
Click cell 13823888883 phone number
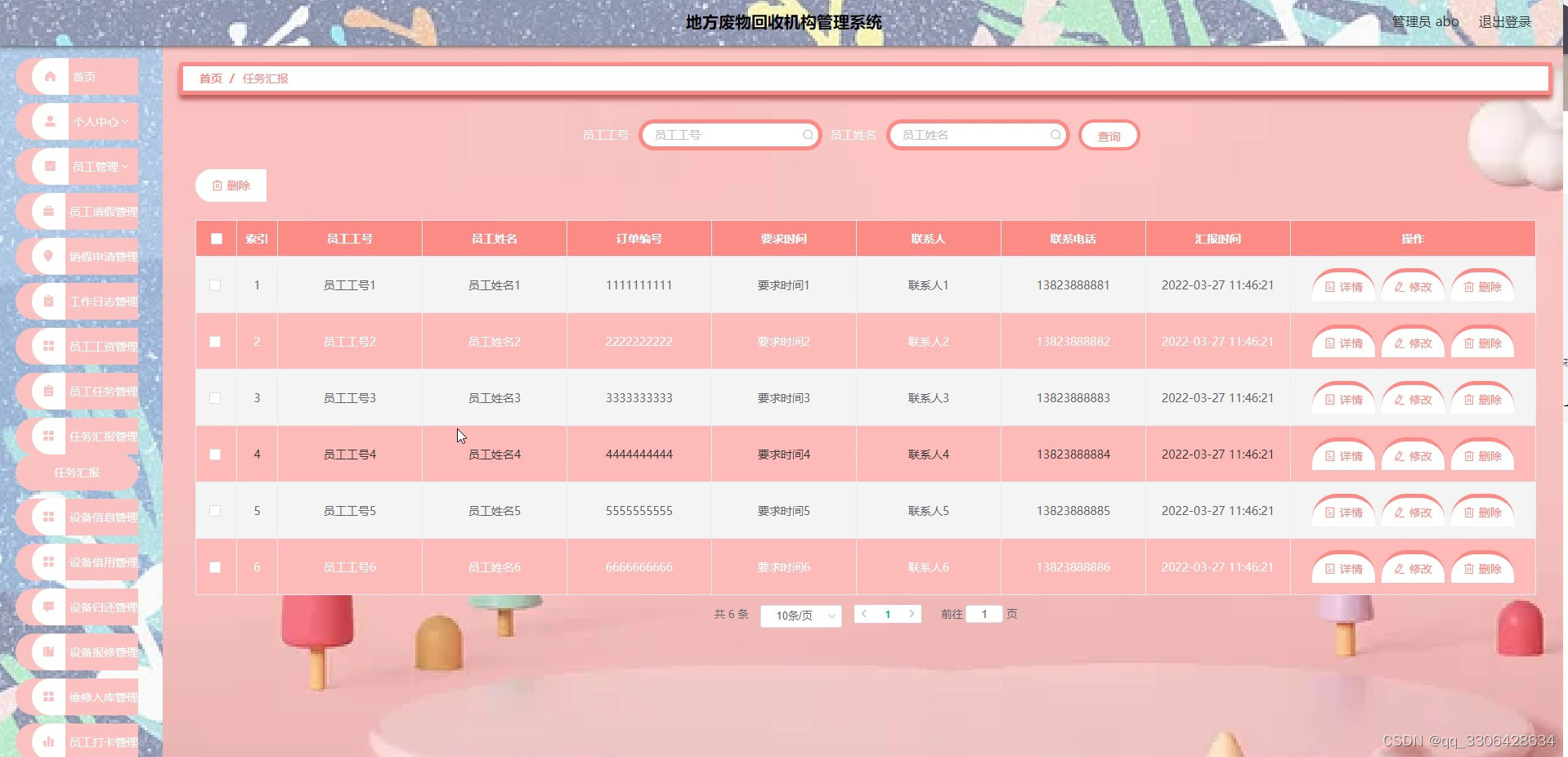point(1073,398)
